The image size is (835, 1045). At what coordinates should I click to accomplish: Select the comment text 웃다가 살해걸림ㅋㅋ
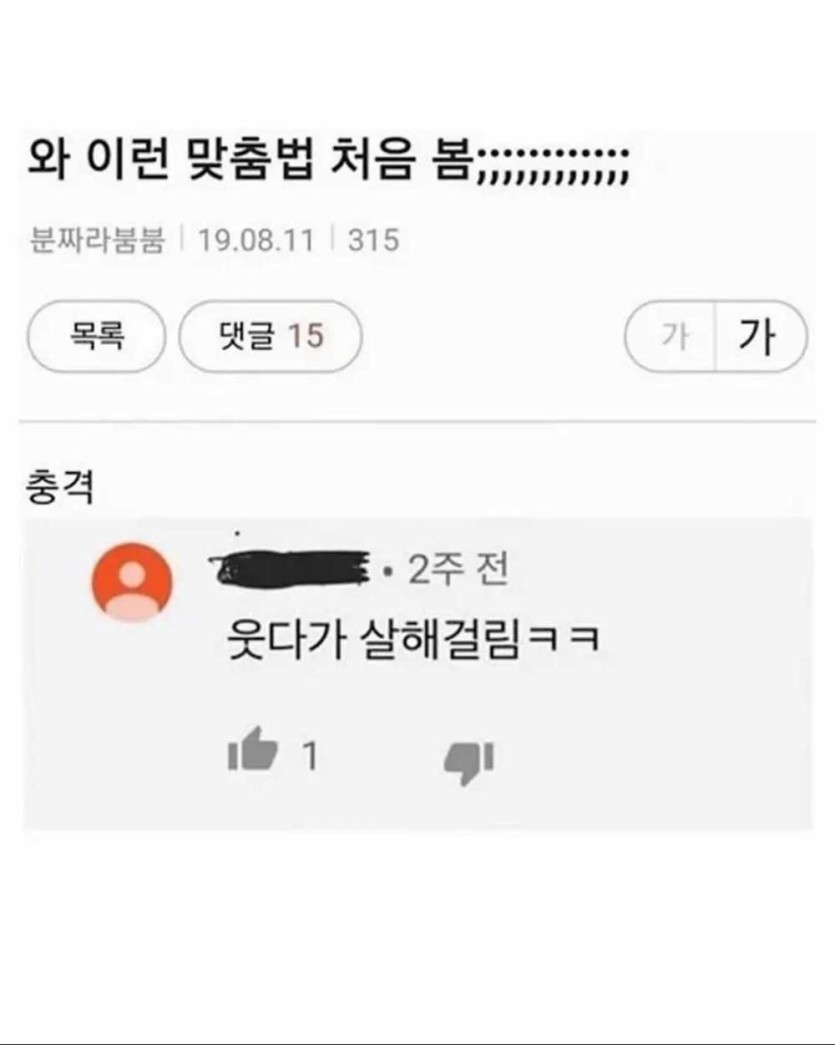(413, 638)
